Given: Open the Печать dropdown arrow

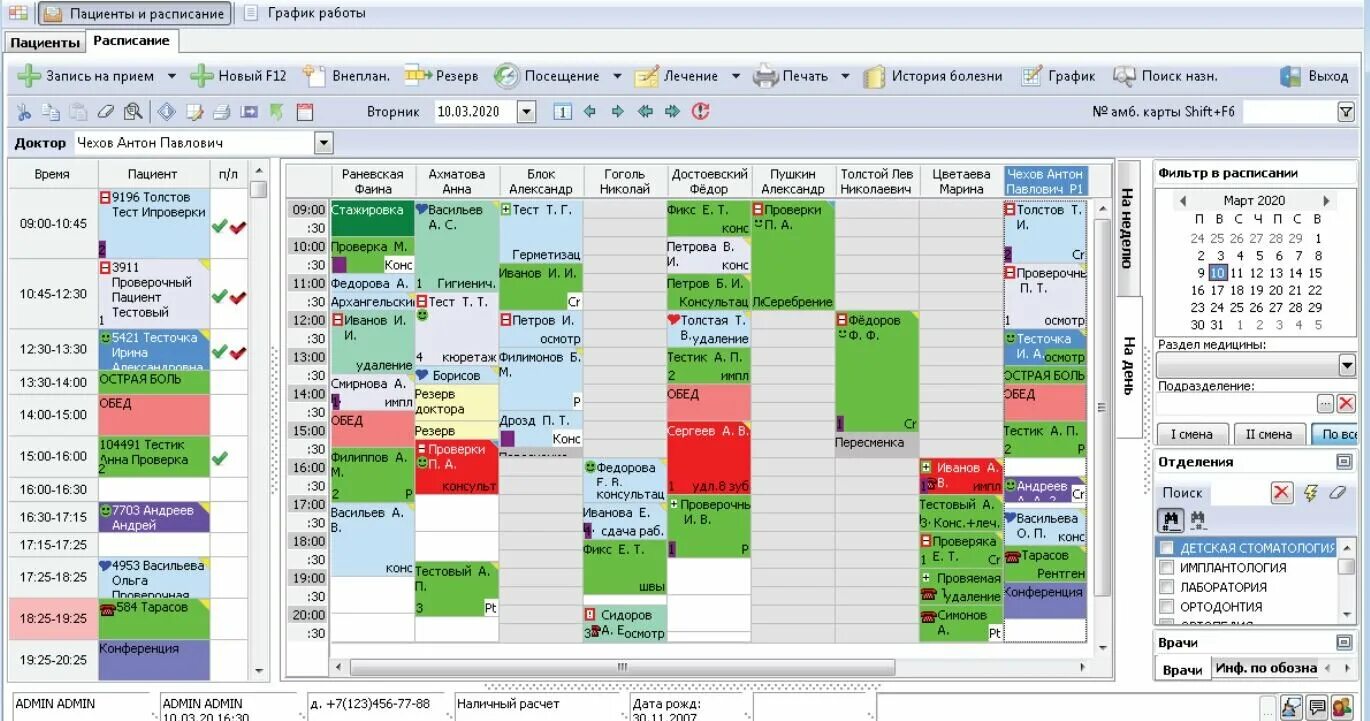Looking at the screenshot, I should (x=845, y=76).
